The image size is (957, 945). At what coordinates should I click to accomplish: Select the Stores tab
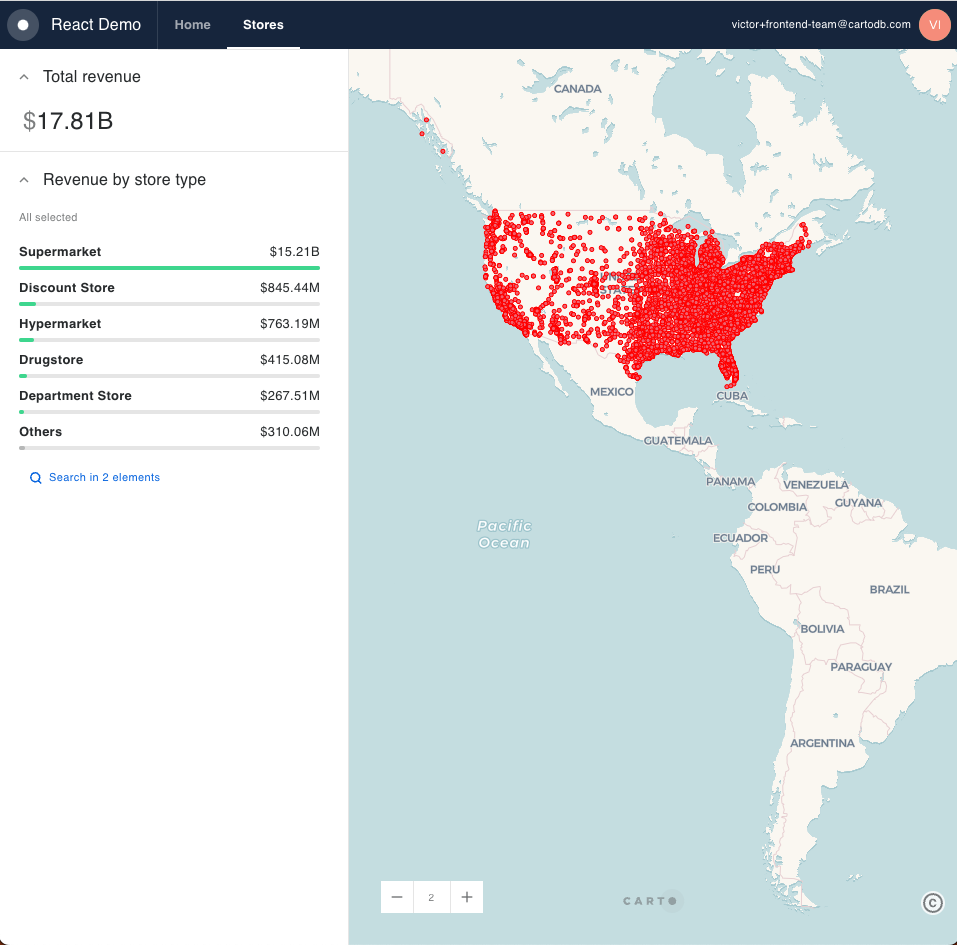pyautogui.click(x=263, y=25)
